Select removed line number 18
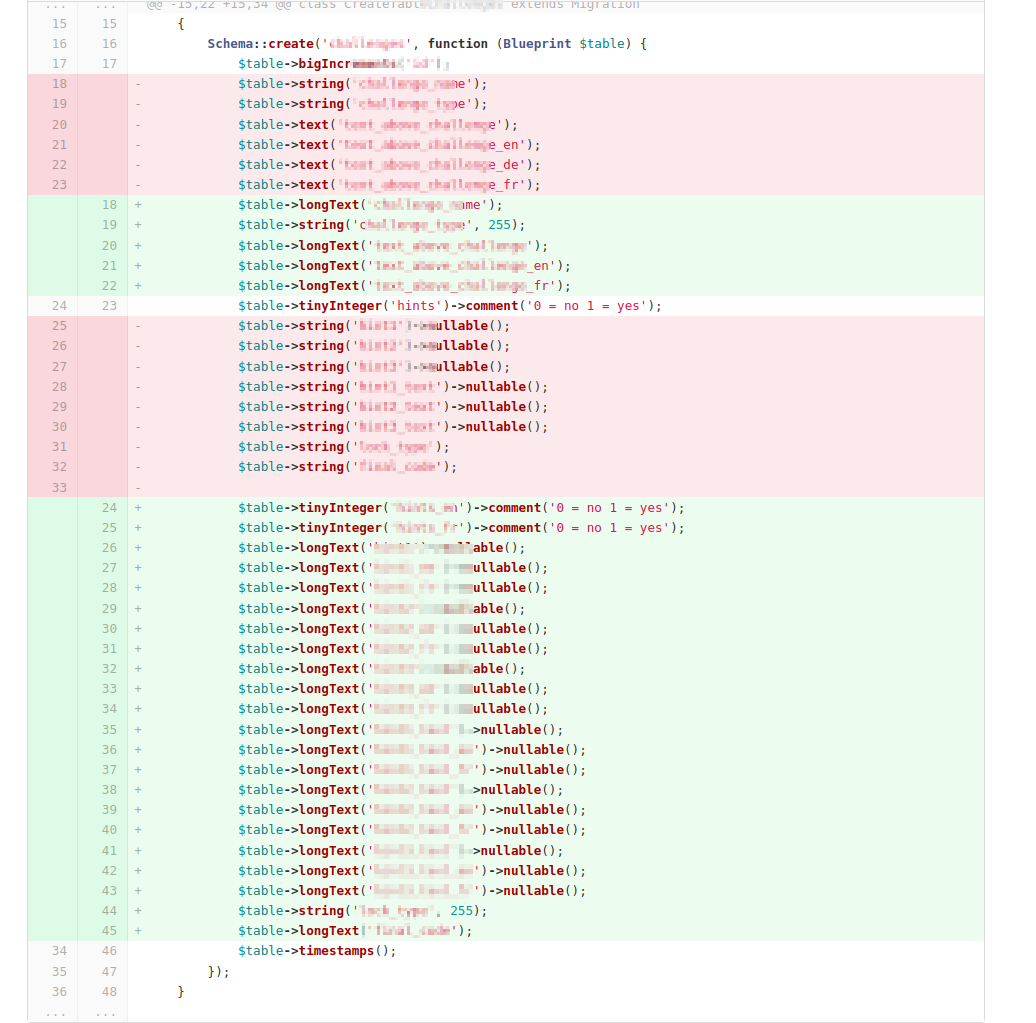Image resolution: width=1036 pixels, height=1023 pixels. pyautogui.click(x=59, y=84)
